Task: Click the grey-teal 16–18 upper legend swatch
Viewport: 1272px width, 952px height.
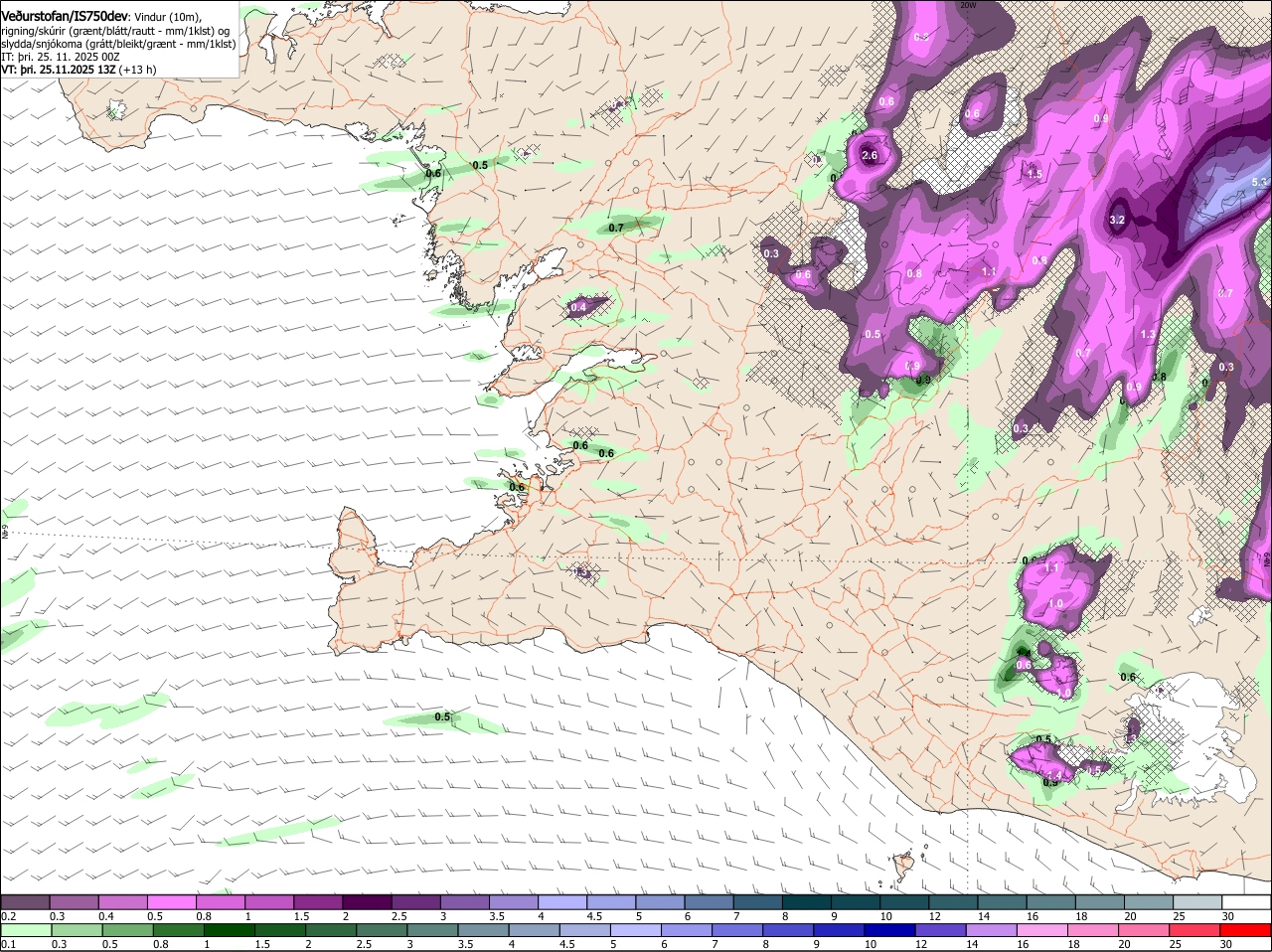Action: tap(1050, 902)
